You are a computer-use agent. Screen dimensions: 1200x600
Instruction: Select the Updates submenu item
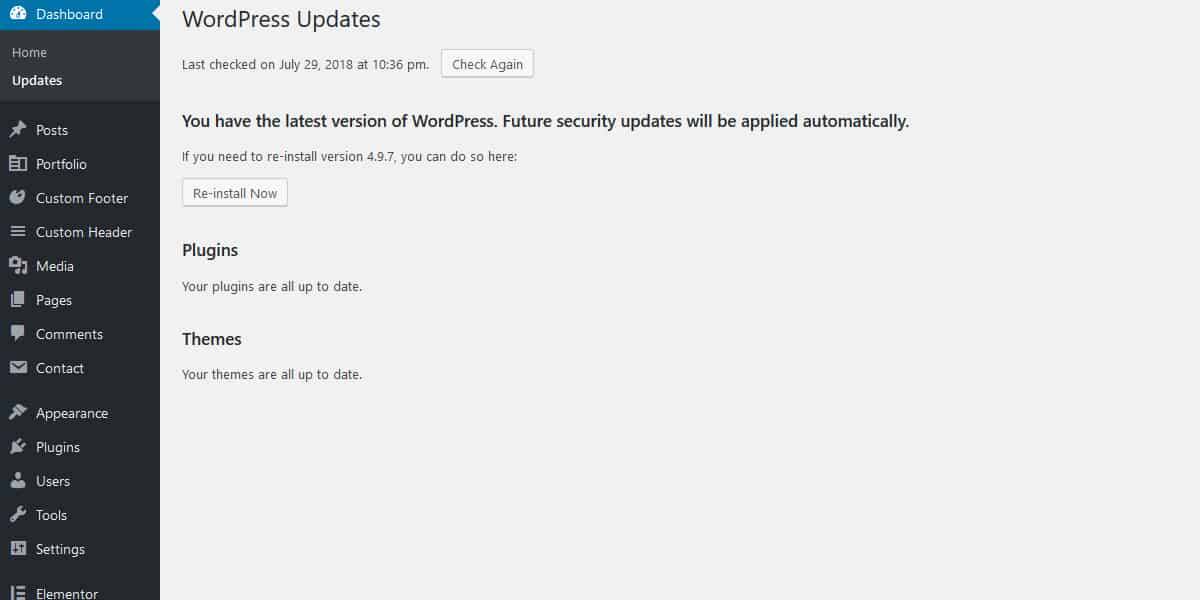(x=37, y=80)
